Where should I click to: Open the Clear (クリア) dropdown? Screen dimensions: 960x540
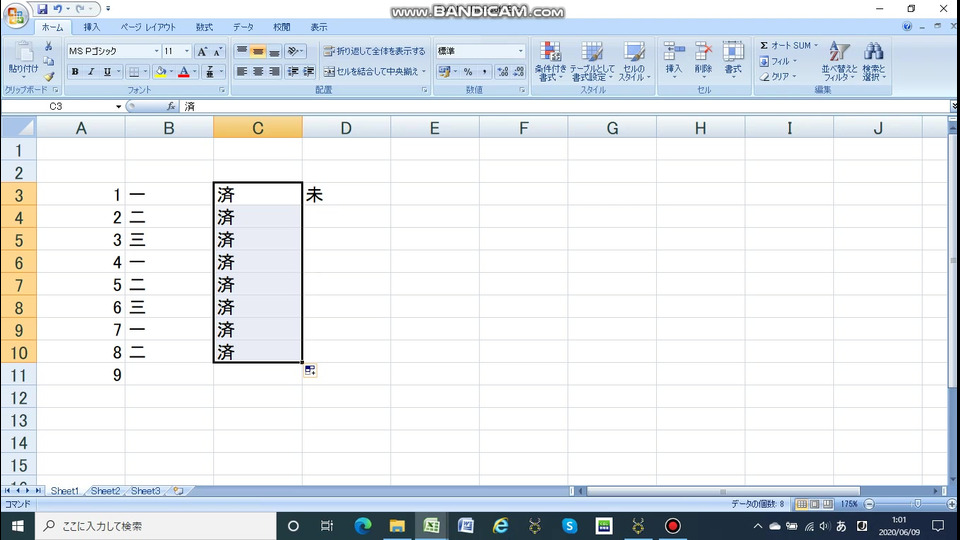point(779,77)
